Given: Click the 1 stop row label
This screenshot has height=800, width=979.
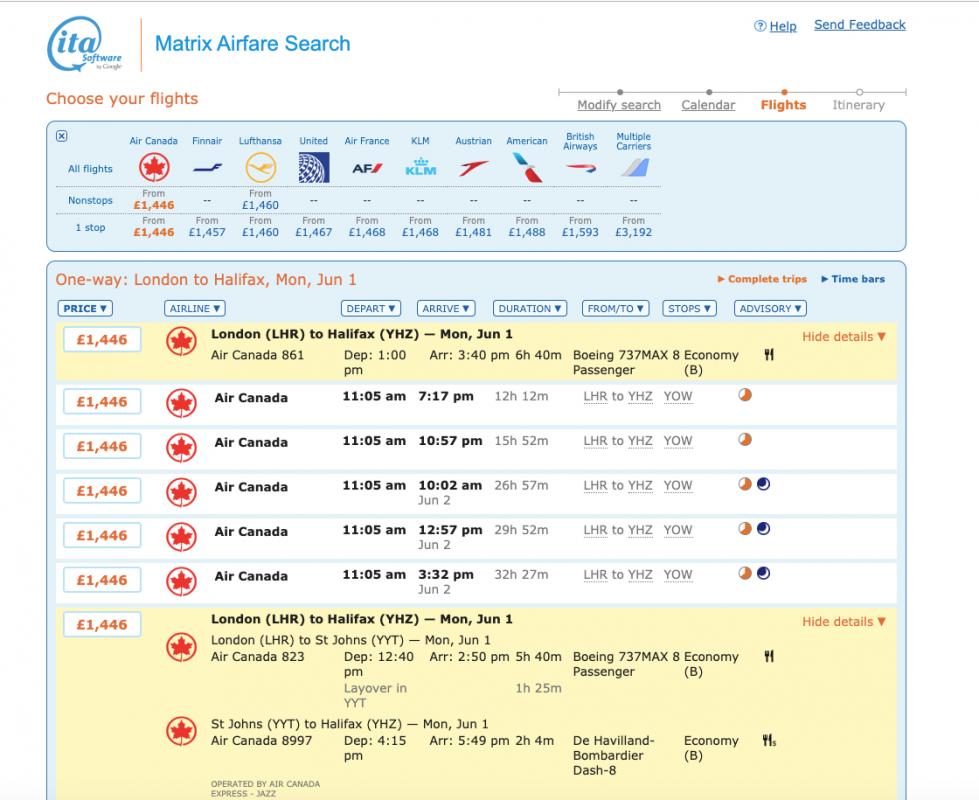Looking at the screenshot, I should pos(91,227).
